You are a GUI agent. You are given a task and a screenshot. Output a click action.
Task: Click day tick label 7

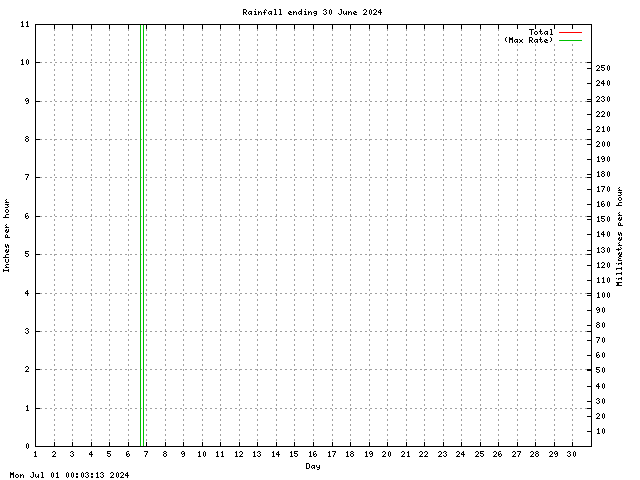pyautogui.click(x=146, y=454)
